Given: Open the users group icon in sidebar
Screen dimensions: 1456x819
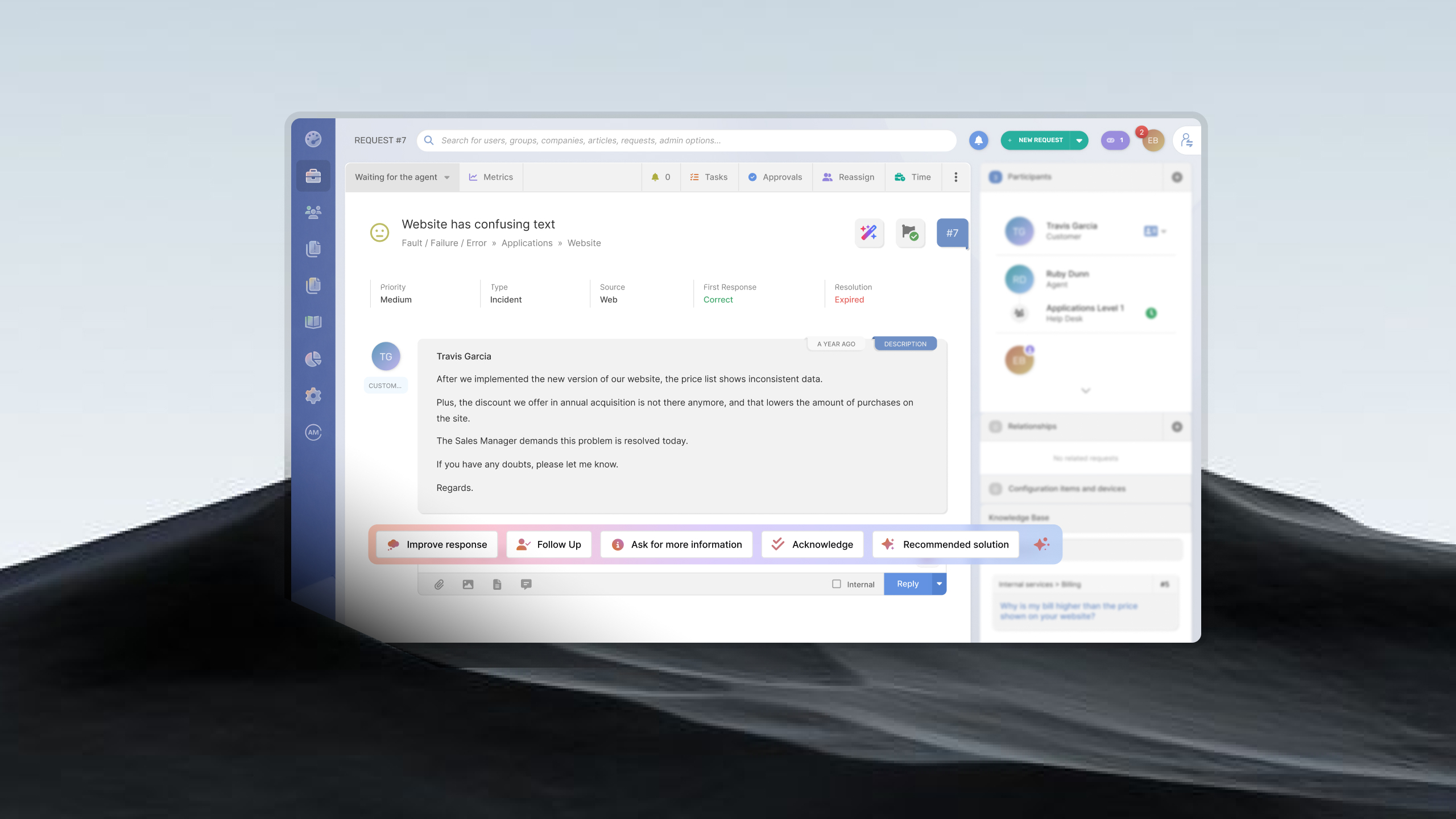Looking at the screenshot, I should tap(313, 212).
